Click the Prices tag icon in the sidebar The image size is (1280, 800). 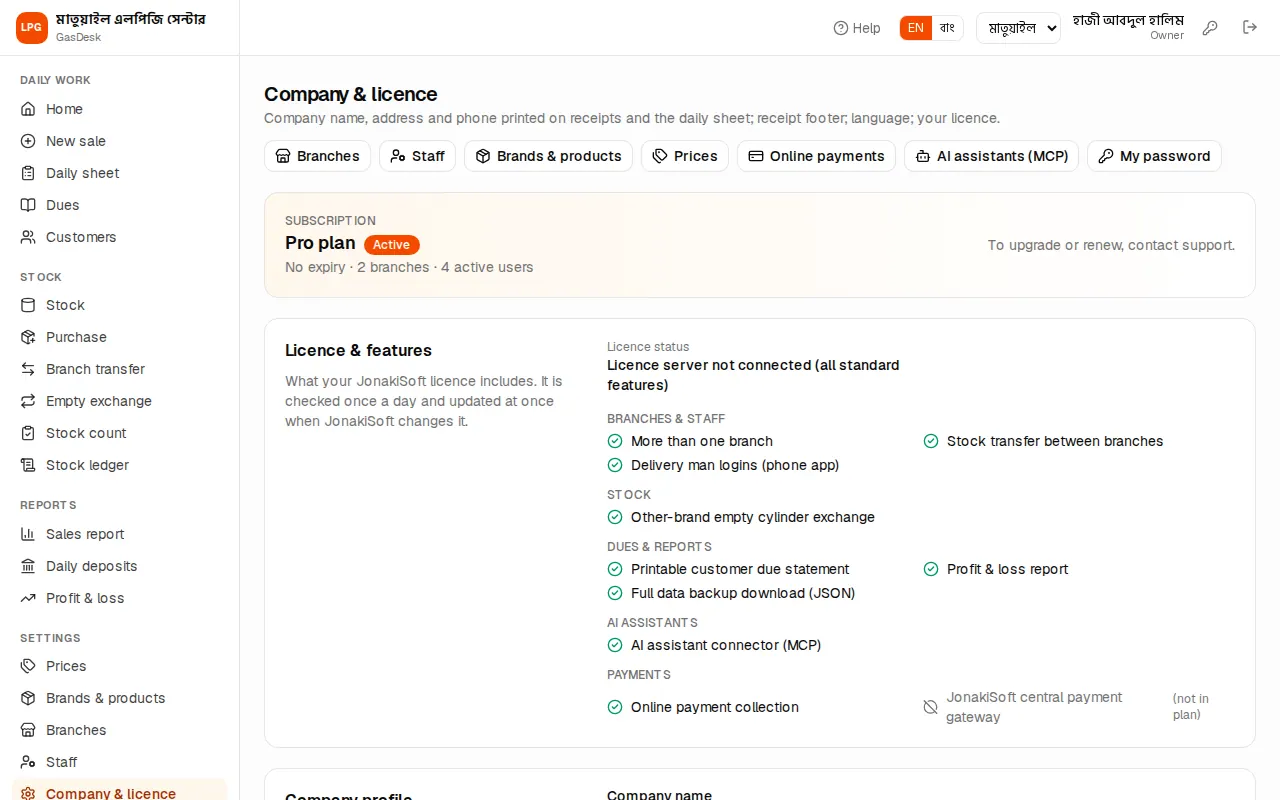pyautogui.click(x=28, y=666)
